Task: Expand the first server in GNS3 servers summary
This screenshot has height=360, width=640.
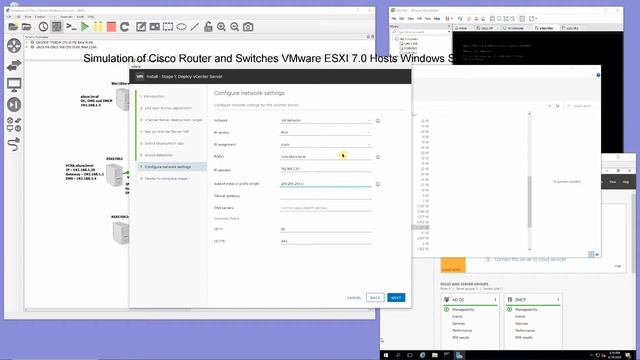Action: coord(27,42)
